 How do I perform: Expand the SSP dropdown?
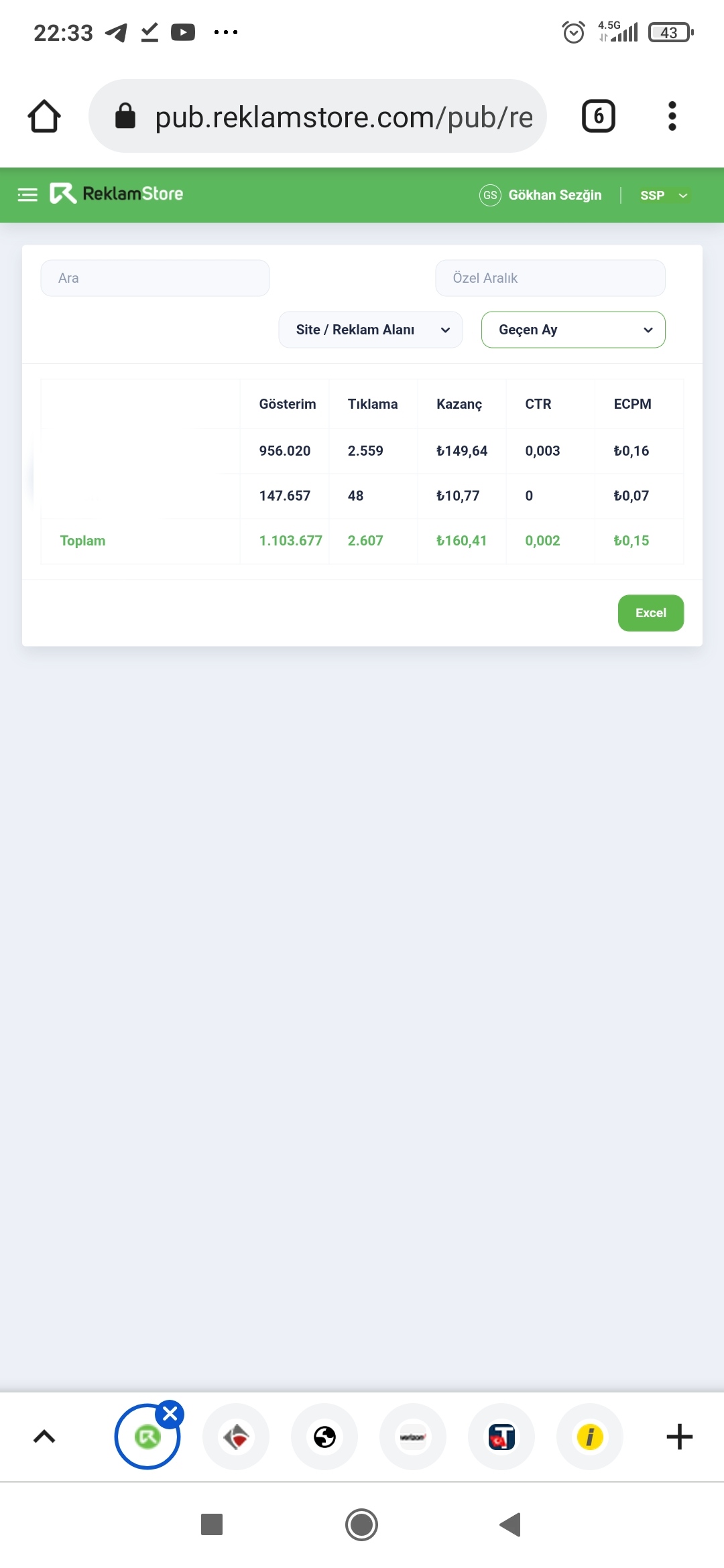click(664, 195)
